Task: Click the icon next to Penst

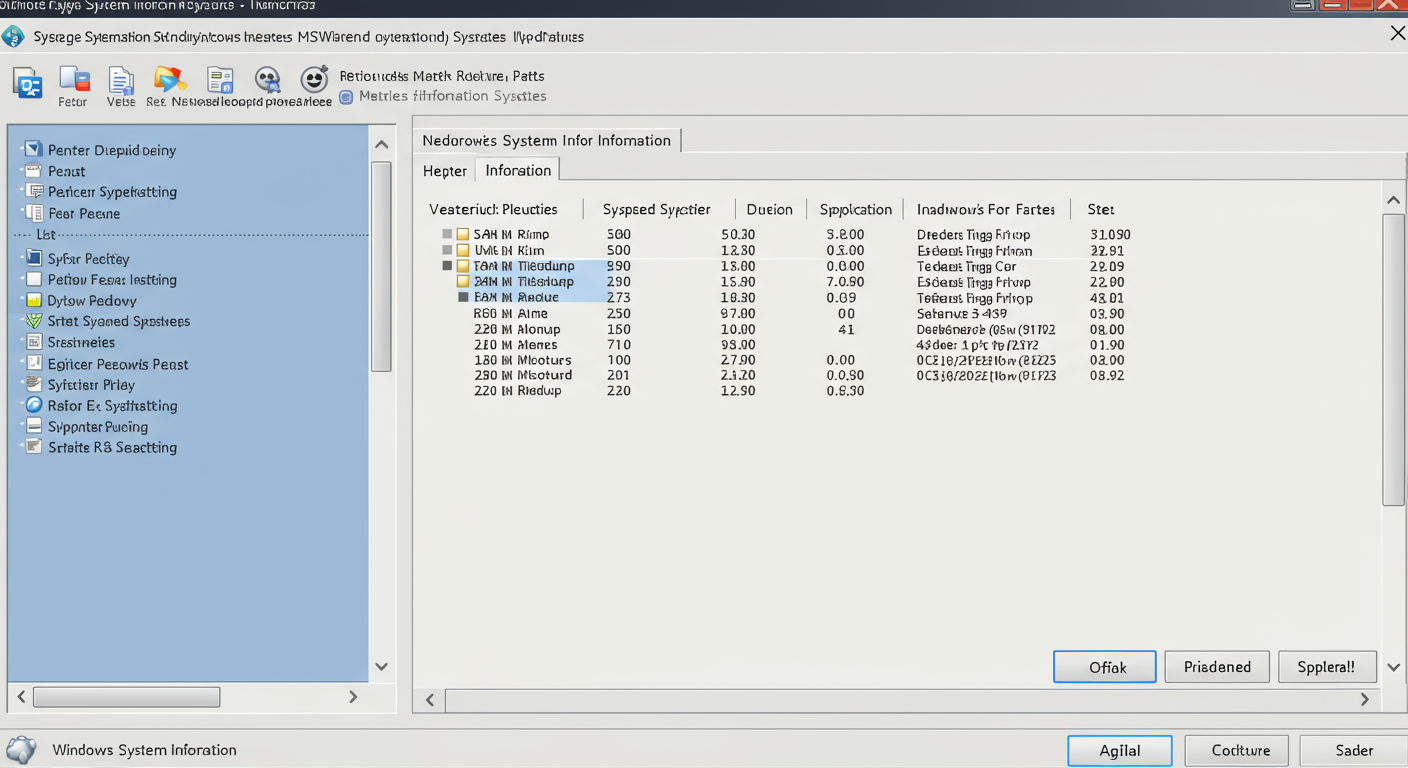Action: [x=33, y=171]
